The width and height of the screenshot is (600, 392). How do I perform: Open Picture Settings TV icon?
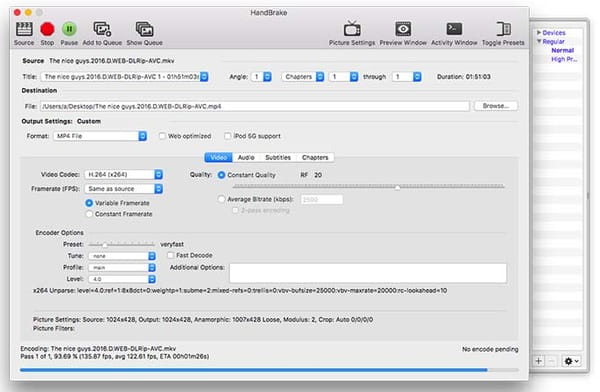click(352, 29)
